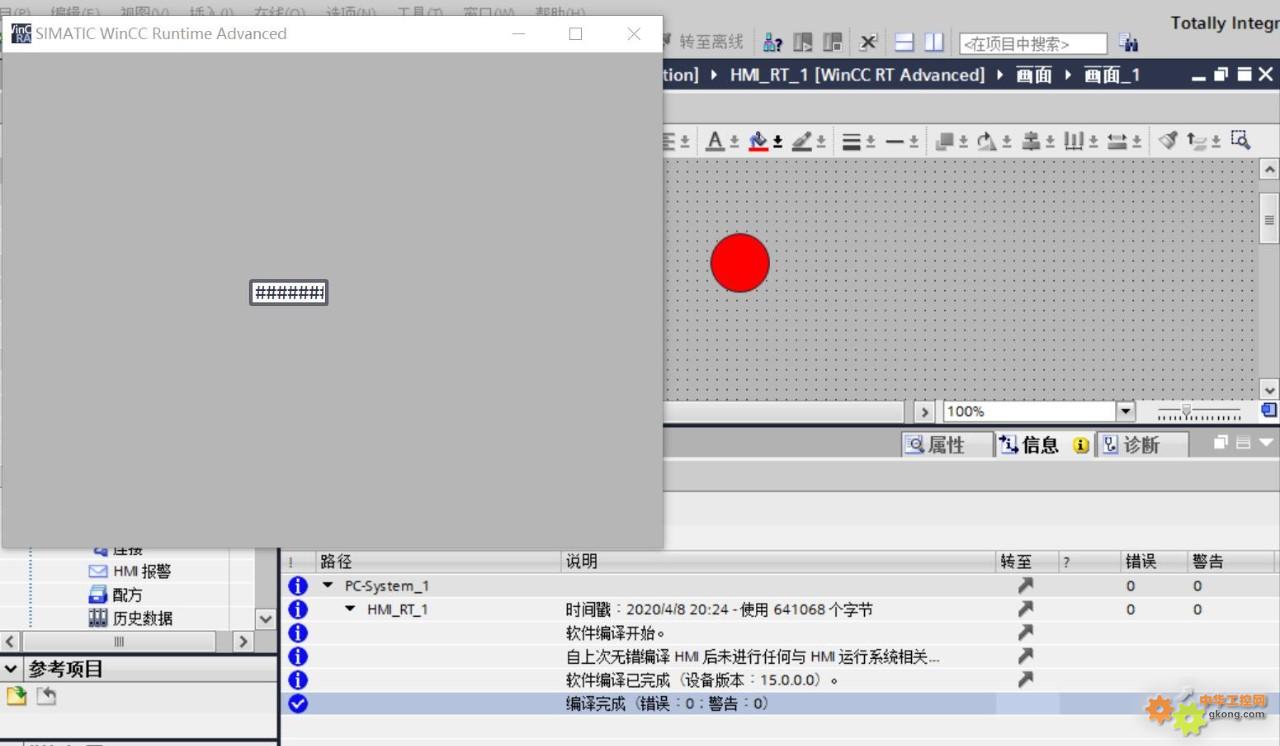Image resolution: width=1280 pixels, height=746 pixels.
Task: Float the inspector window panel icon
Action: click(1221, 442)
